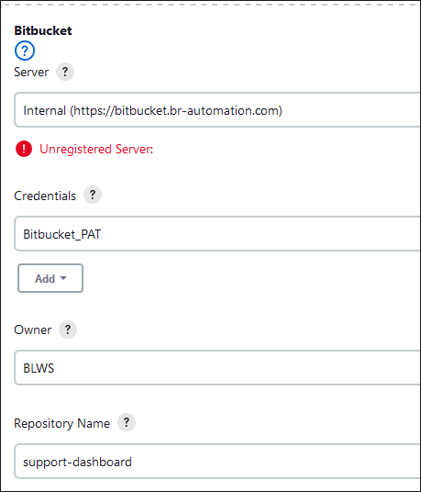The height and width of the screenshot is (492, 421).
Task: Click the Server field label
Action: 31,72
